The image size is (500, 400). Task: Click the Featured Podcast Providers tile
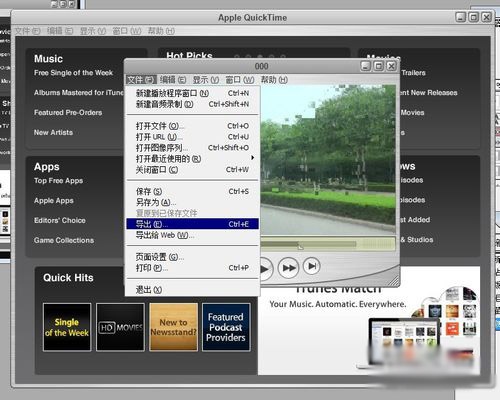point(226,327)
